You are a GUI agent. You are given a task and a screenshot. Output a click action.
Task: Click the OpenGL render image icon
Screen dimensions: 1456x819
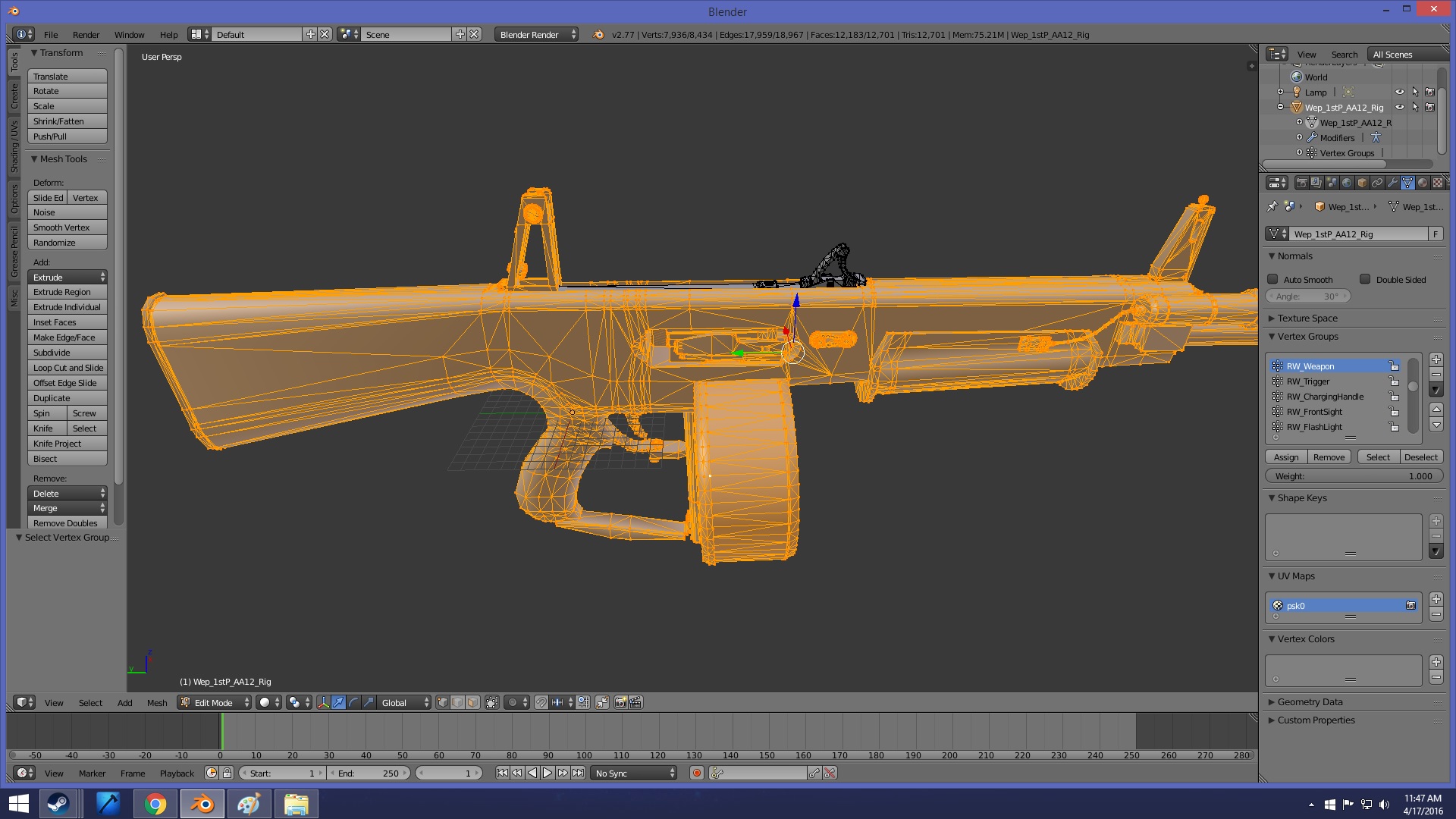(620, 703)
